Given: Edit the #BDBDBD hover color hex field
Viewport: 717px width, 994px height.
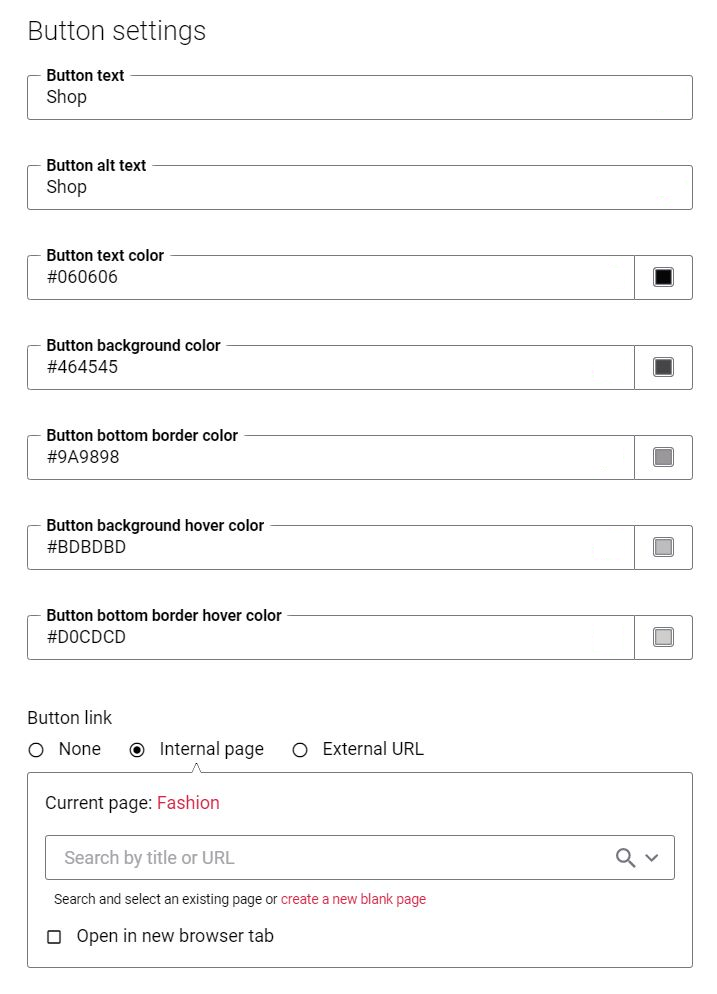Looking at the screenshot, I should click(330, 548).
